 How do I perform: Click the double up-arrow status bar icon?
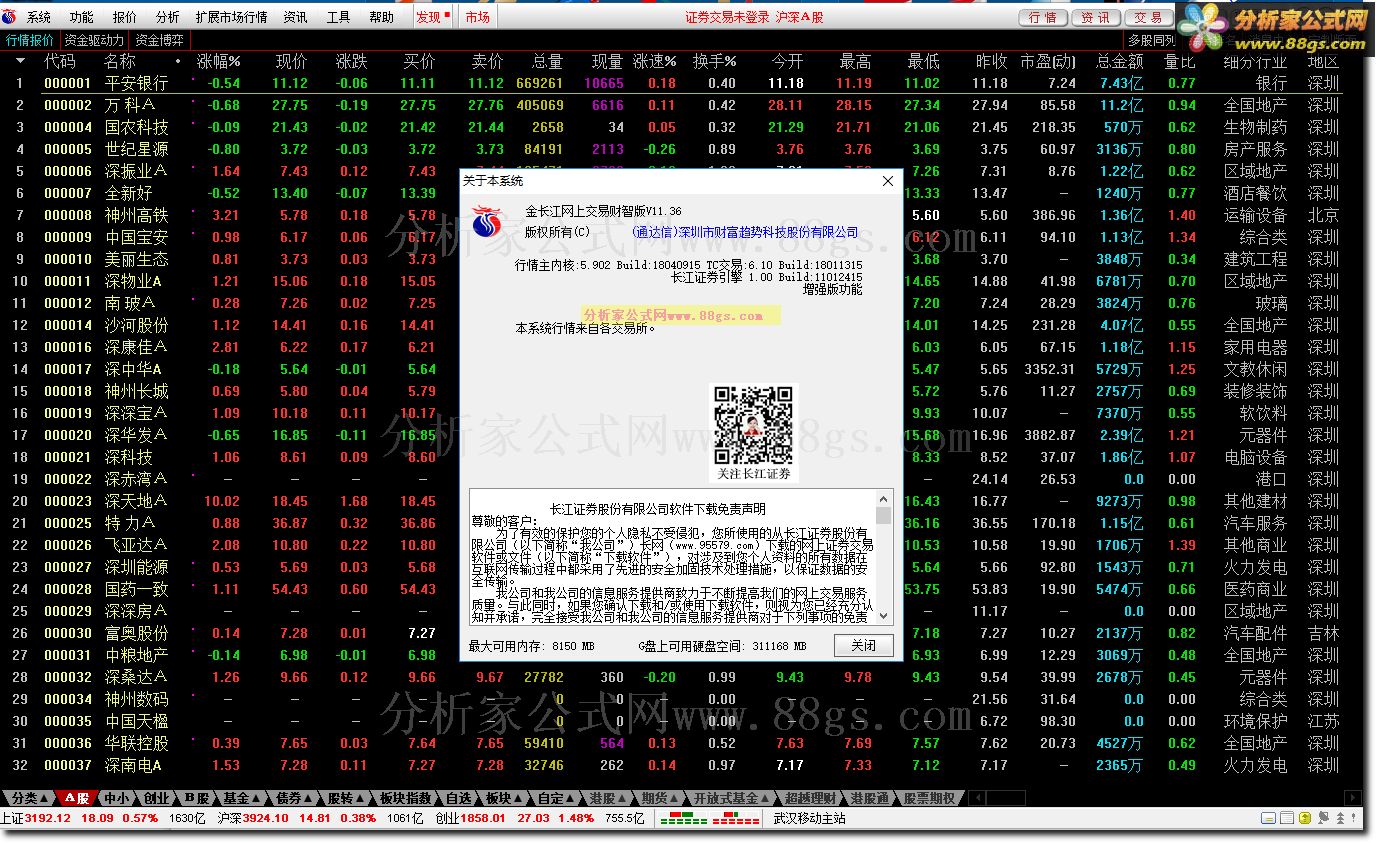tap(1340, 818)
